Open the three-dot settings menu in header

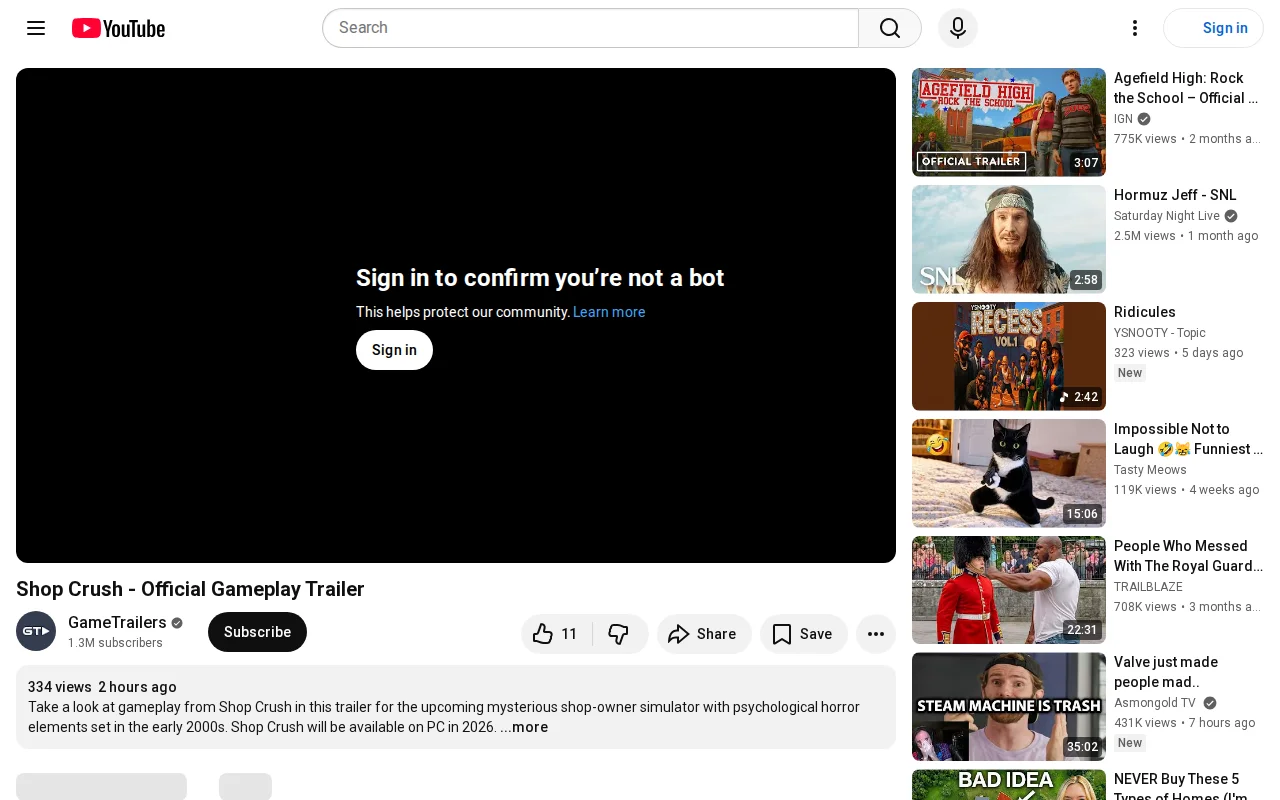1135,28
